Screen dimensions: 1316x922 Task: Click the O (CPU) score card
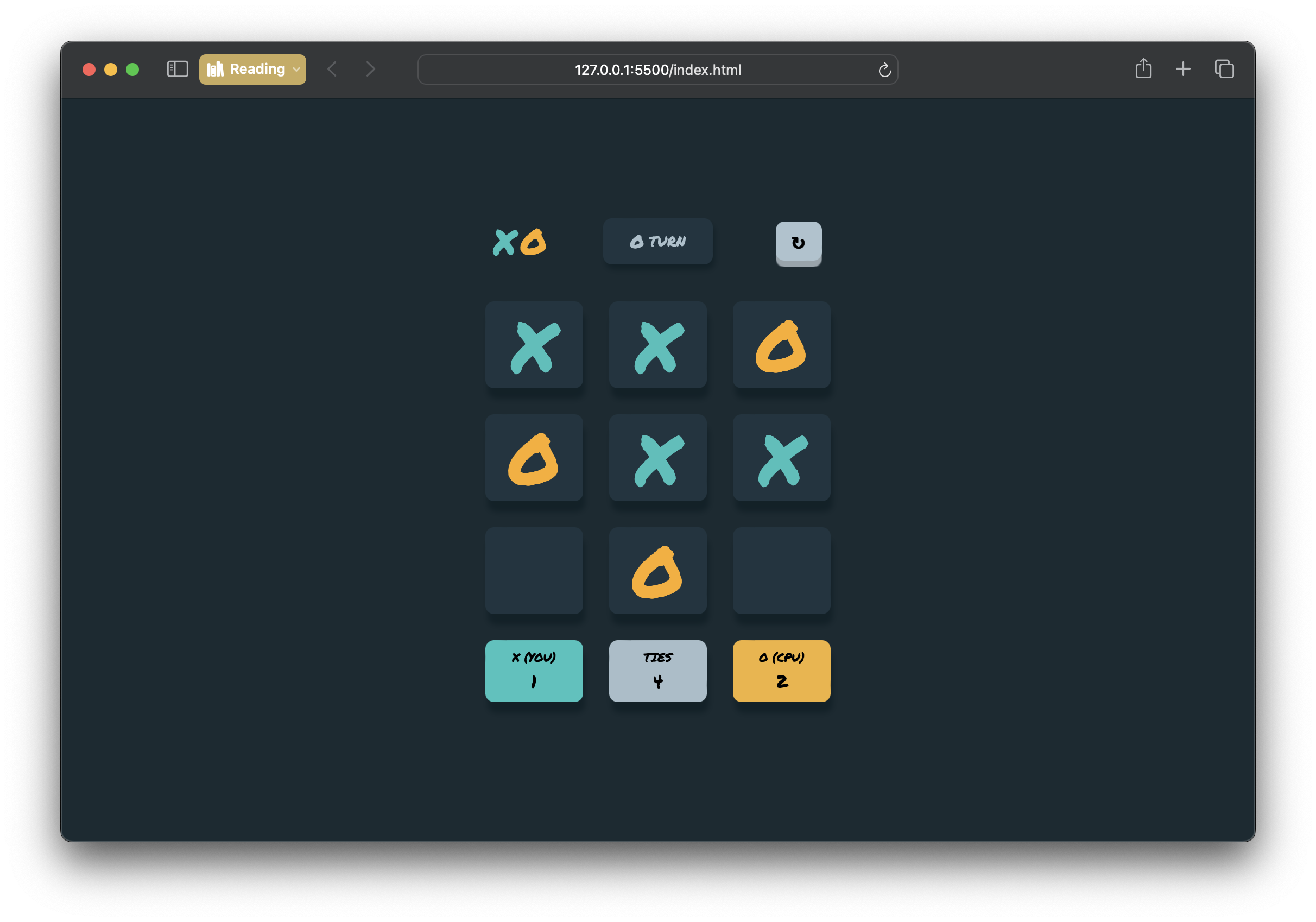point(781,671)
